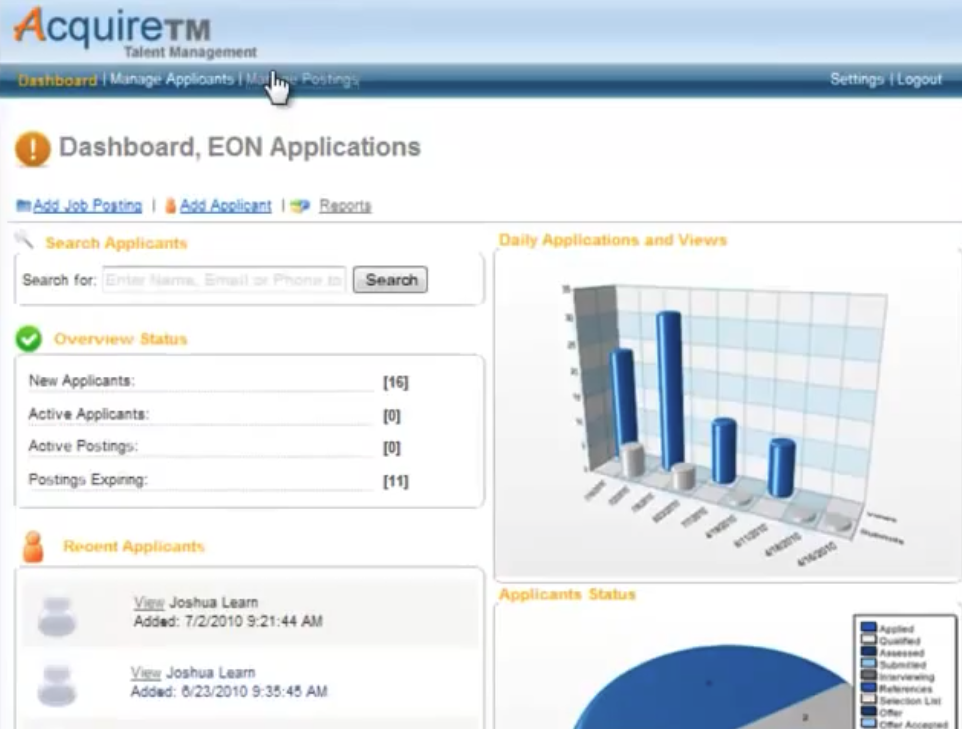Screen dimensions: 962x729
Task: Click the folder icon beside Add Job Posting
Action: [23, 205]
